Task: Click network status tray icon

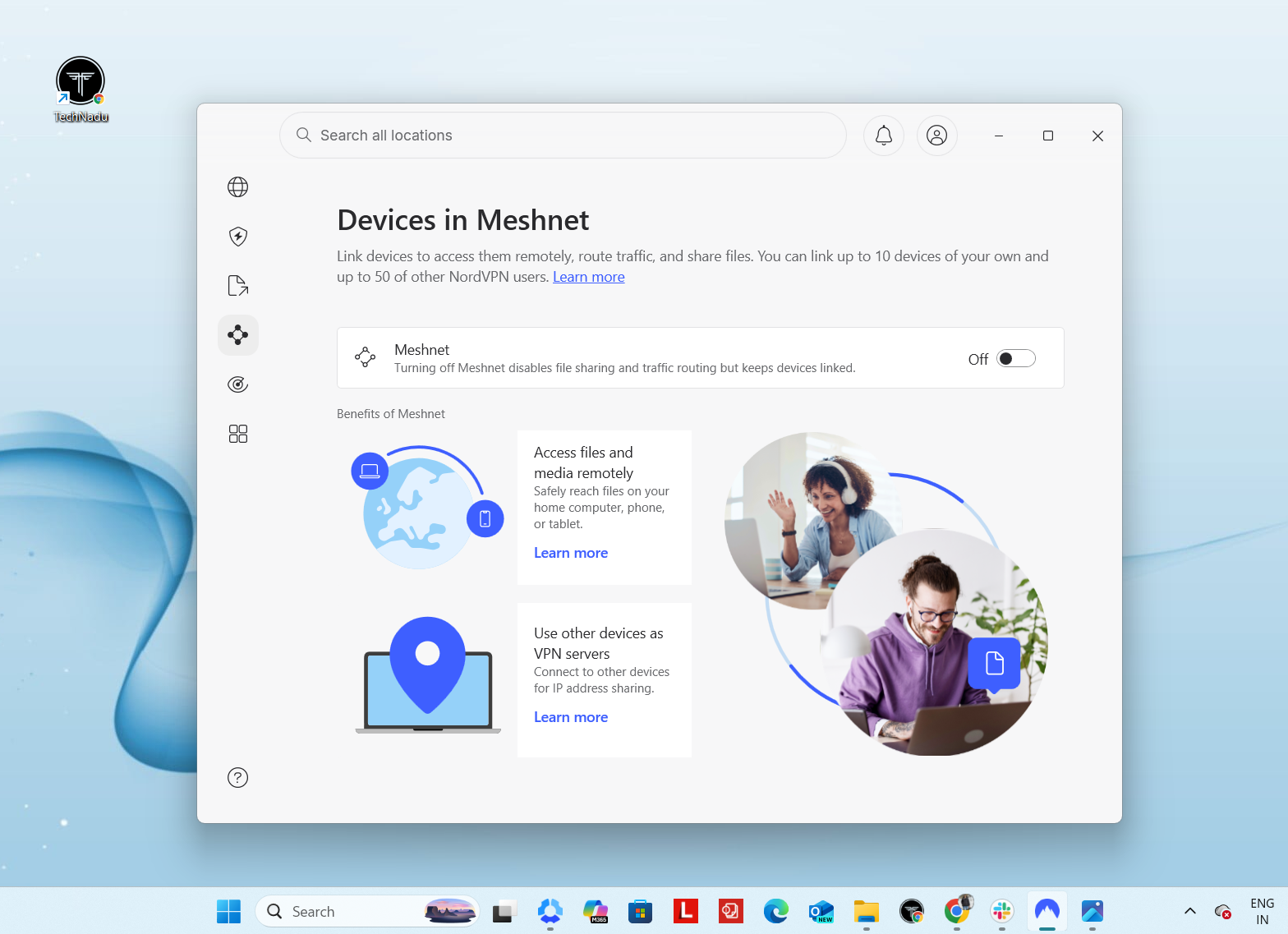Action: pos(1223,911)
